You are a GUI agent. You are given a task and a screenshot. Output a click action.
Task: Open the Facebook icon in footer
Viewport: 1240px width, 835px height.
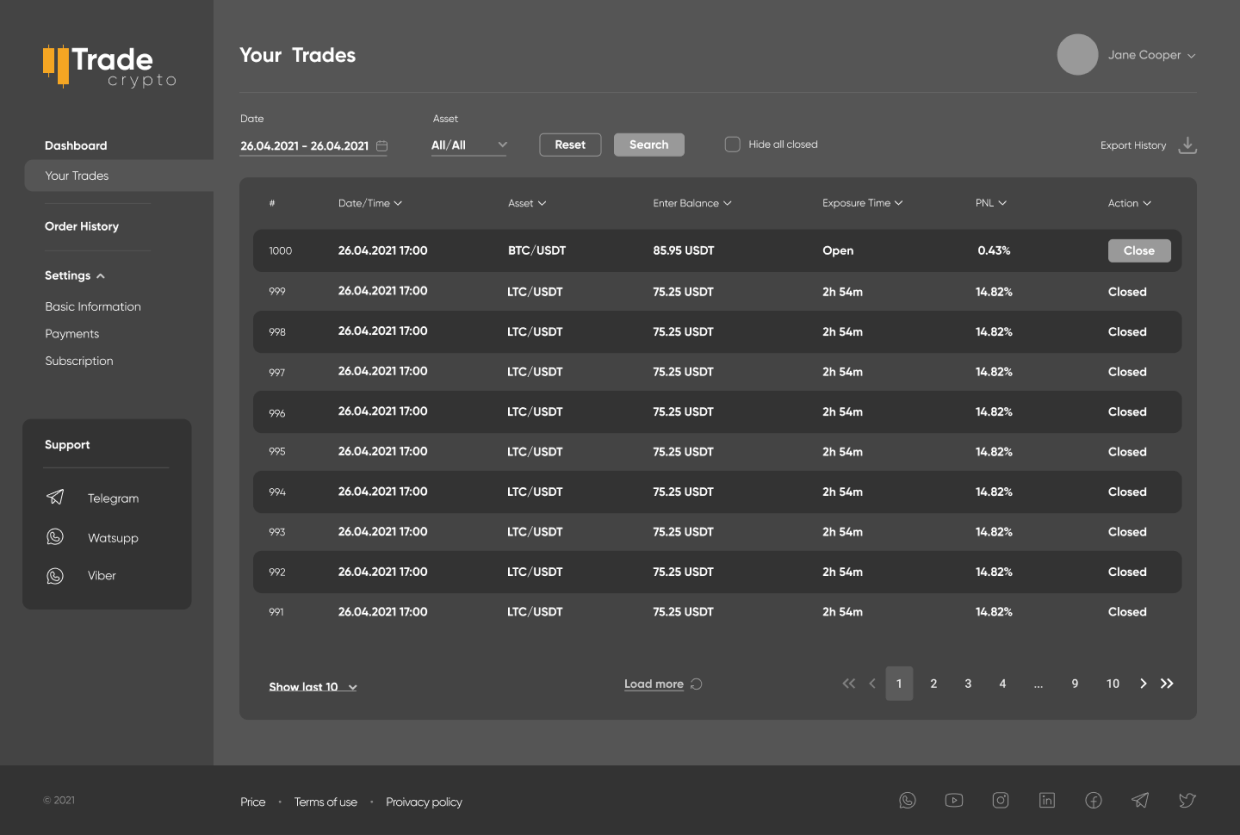pyautogui.click(x=1093, y=800)
